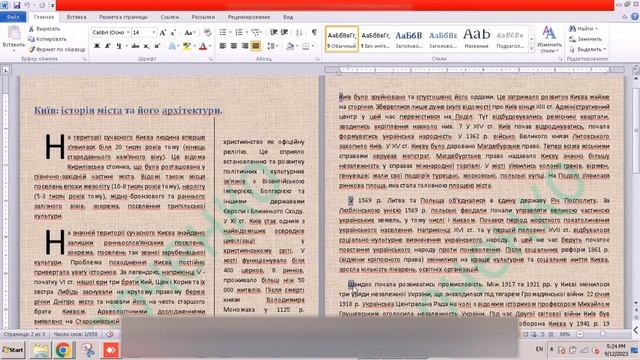Open Word help question mark
Image resolution: width=640 pixels, height=360 pixels.
point(635,17)
